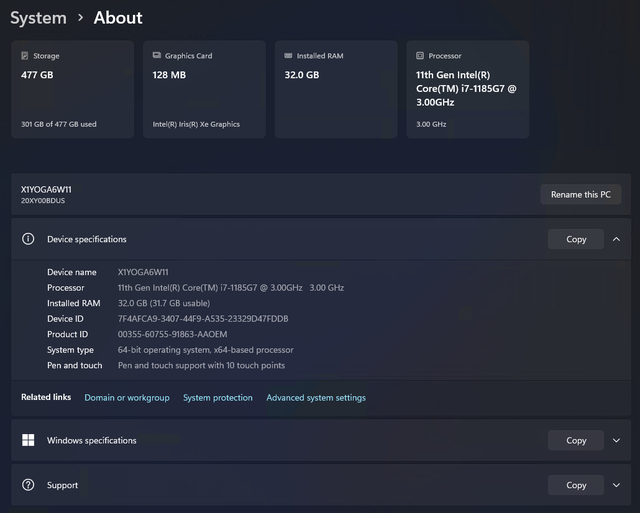Open Advanced system settings link
Image resolution: width=640 pixels, height=513 pixels.
316,398
